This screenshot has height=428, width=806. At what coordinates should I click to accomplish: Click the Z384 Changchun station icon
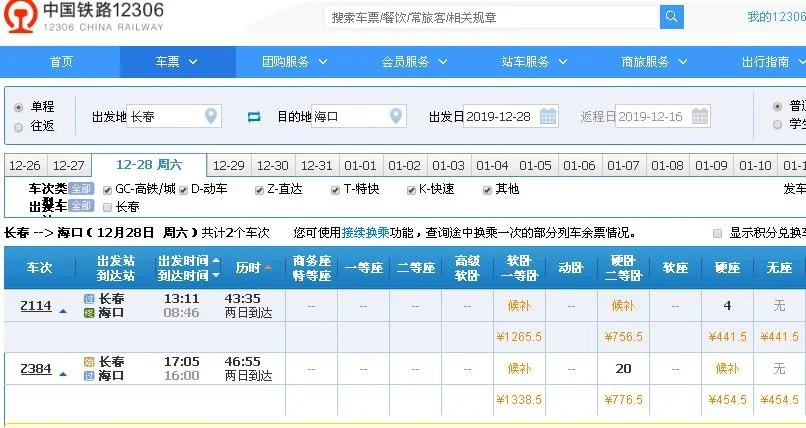89,362
